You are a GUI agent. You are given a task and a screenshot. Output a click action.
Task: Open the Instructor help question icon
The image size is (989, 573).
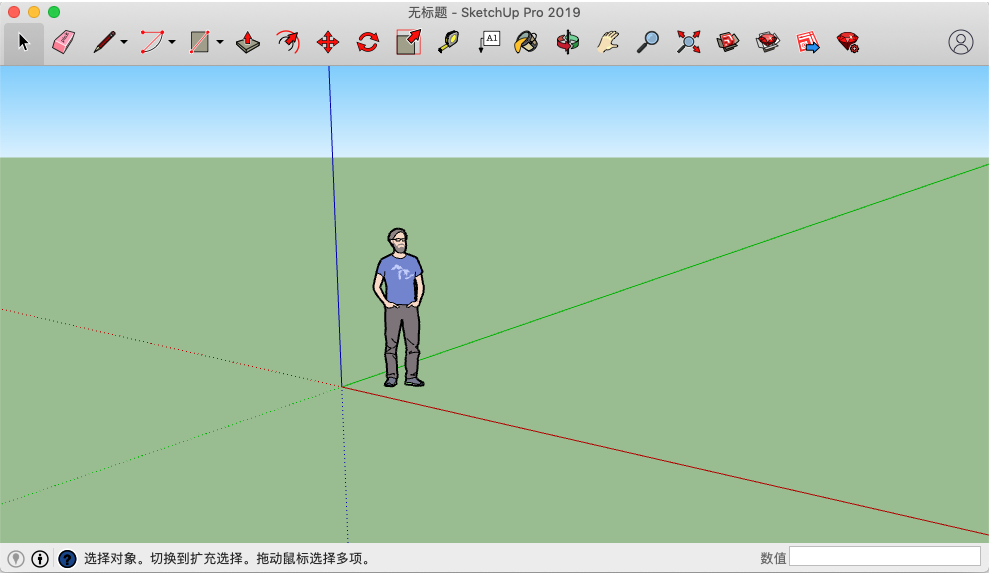pos(67,558)
